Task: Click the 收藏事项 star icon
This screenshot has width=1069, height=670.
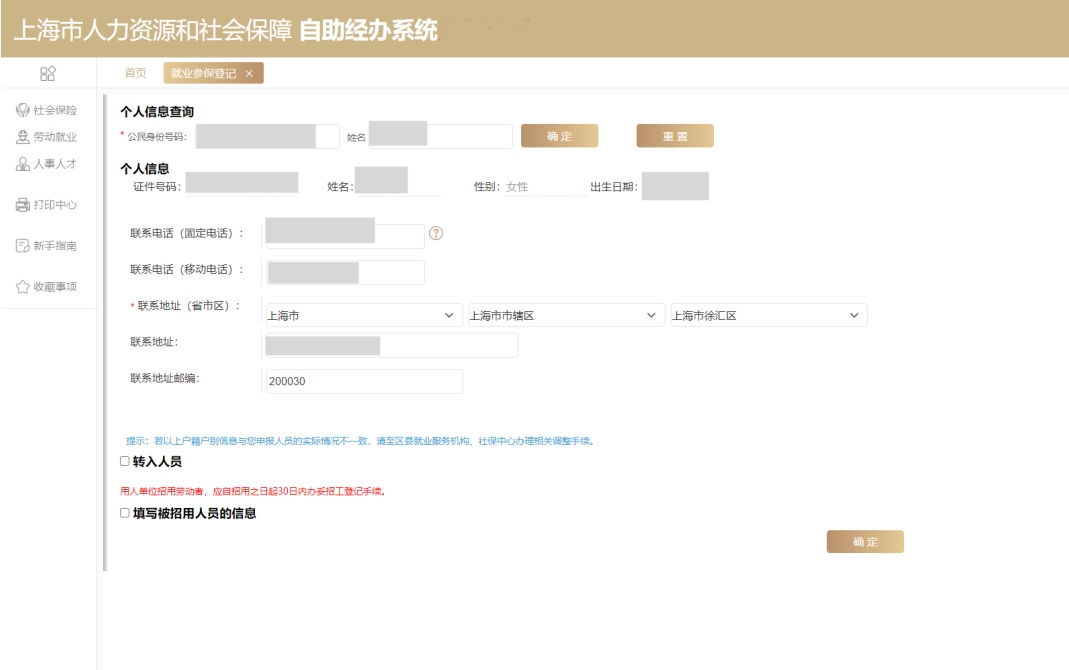Action: [x=23, y=287]
